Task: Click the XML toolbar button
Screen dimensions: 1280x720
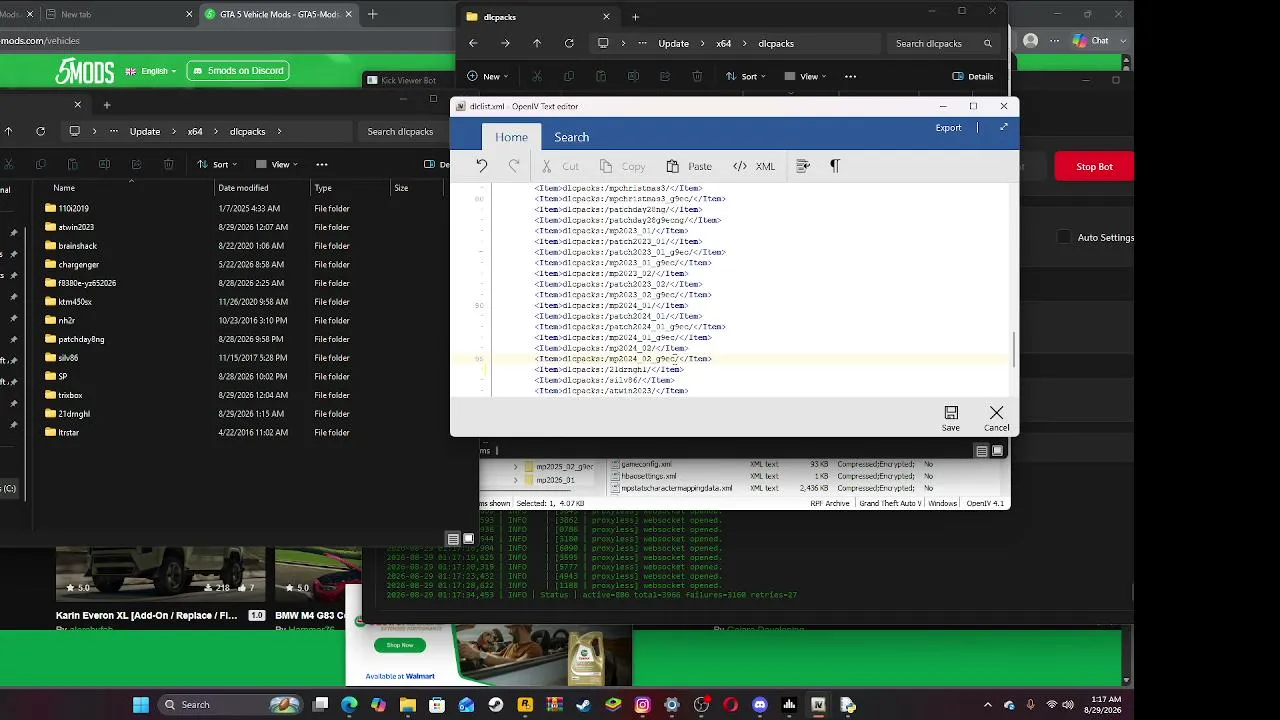Action: pos(754,166)
